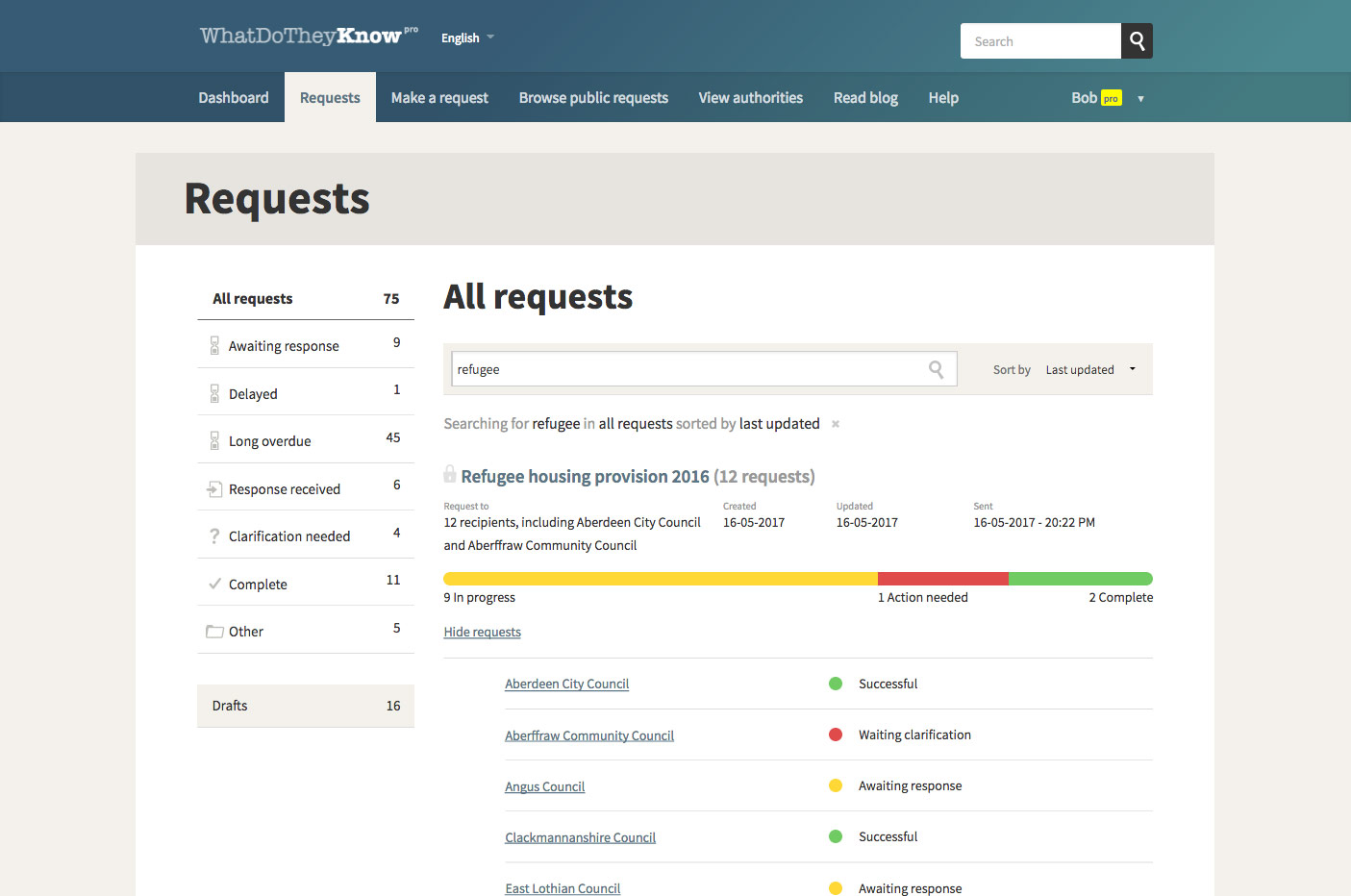
Task: Click the header search magnifier button
Action: click(1137, 41)
